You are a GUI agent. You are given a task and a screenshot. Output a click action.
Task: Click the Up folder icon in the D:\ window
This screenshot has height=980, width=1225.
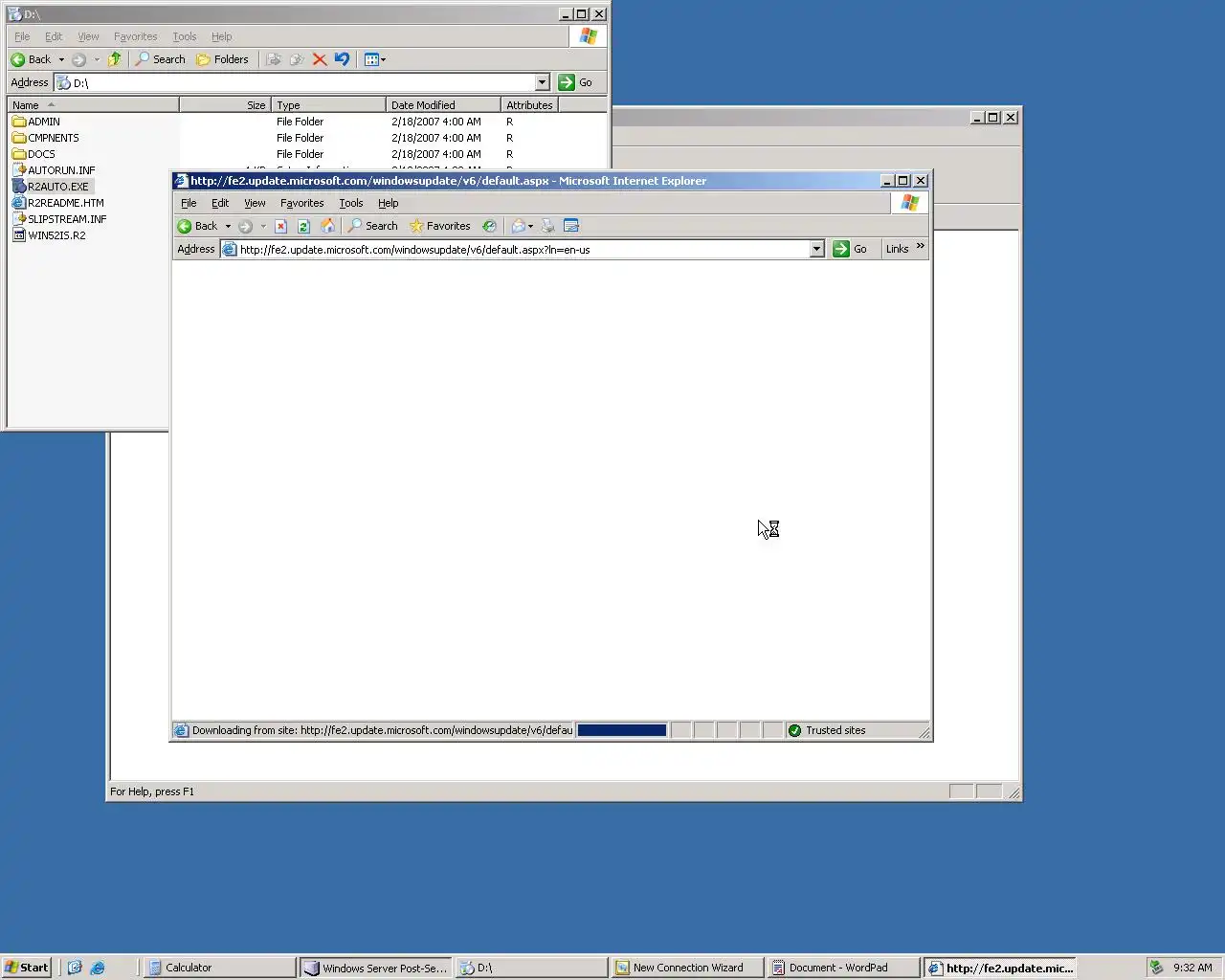[114, 59]
